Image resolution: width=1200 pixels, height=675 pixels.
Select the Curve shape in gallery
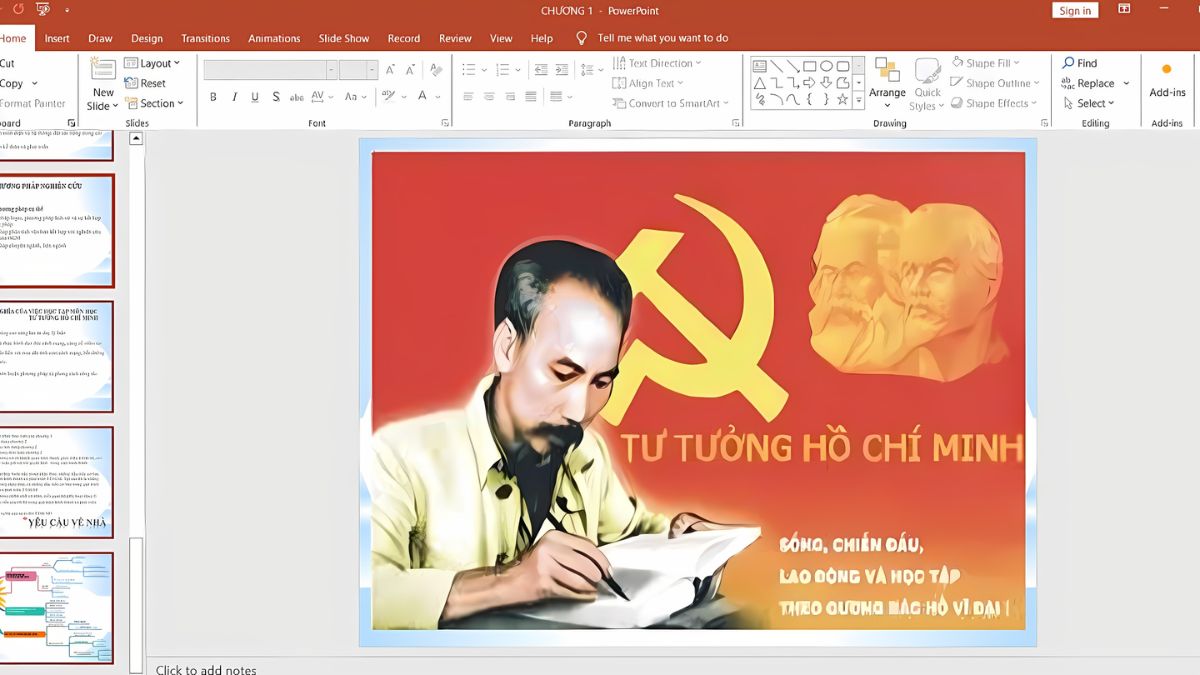[793, 99]
